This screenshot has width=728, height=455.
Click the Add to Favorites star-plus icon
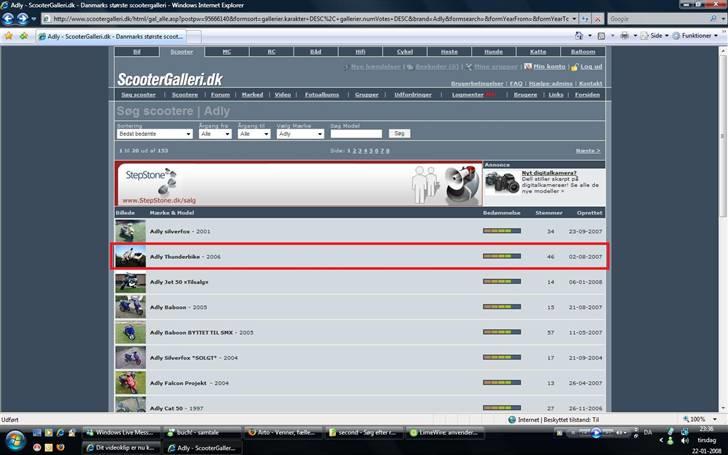point(23,36)
